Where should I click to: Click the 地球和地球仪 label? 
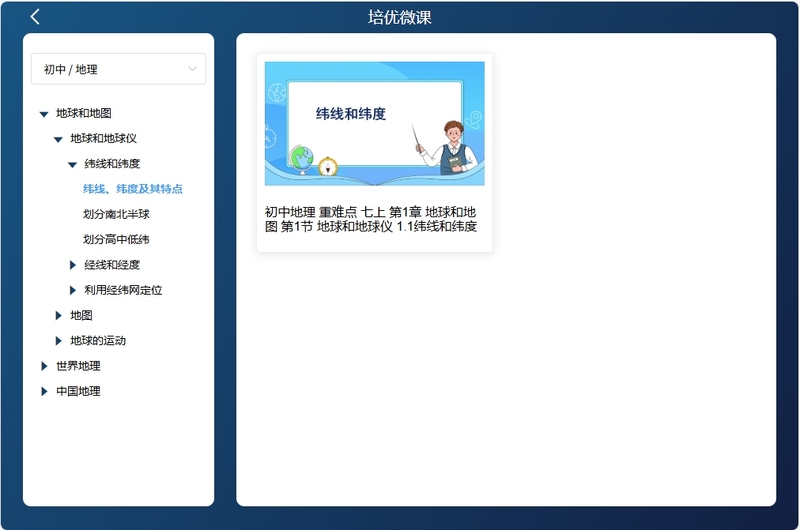pyautogui.click(x=104, y=138)
